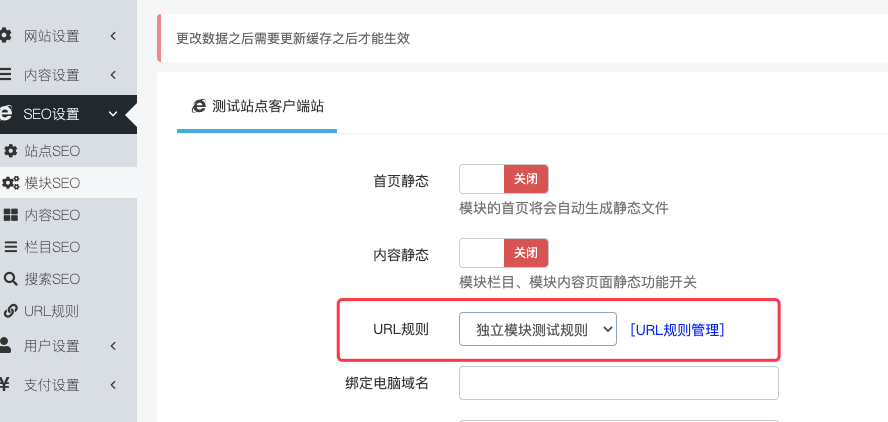The height and width of the screenshot is (422, 888).
Task: Collapse the SEO设置 menu chevron
Action: 113,114
